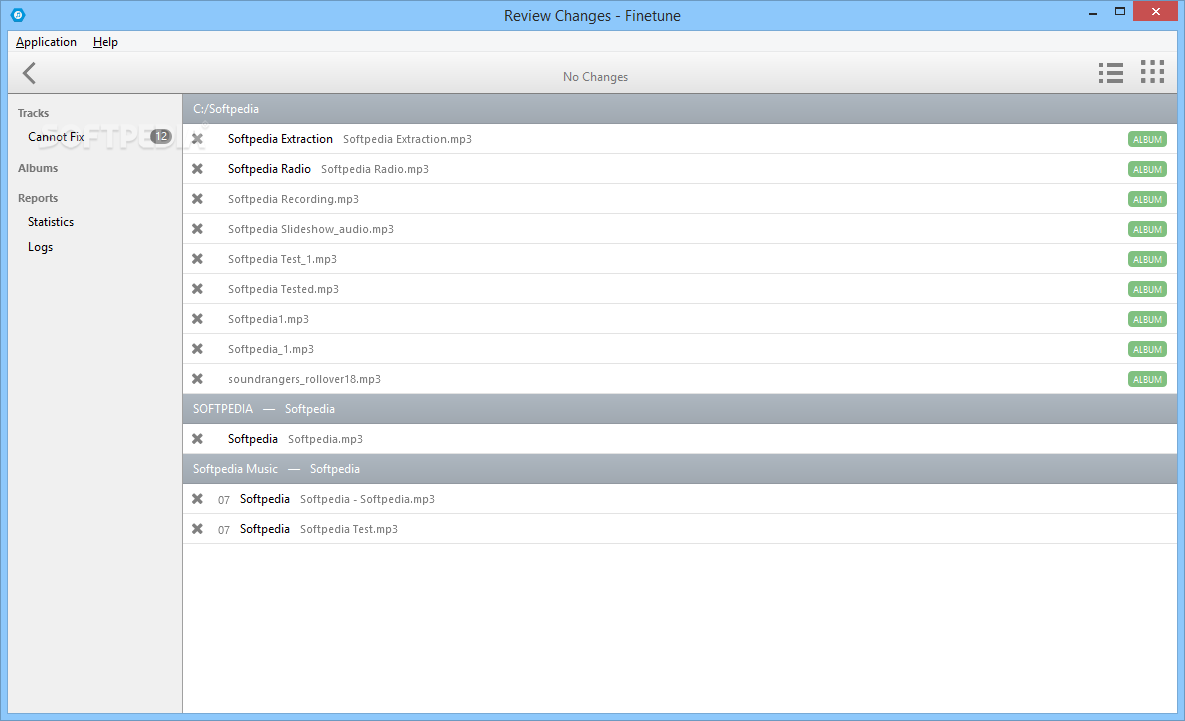Click the X icon for Softpedia Test_1.mp3
This screenshot has width=1185, height=721.
click(197, 258)
